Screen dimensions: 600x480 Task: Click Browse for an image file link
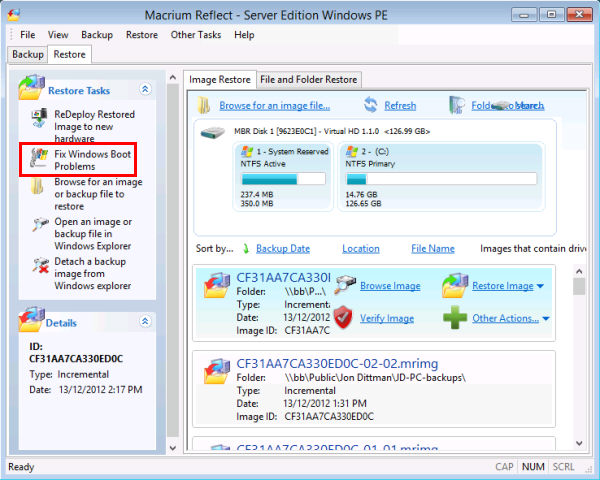click(274, 106)
